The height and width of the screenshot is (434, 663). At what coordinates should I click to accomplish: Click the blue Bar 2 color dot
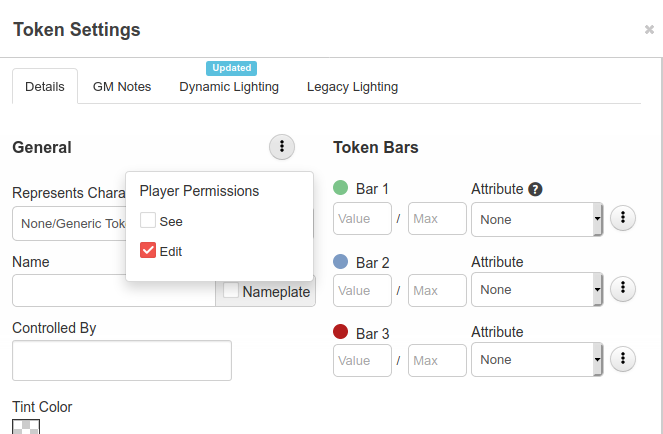pyautogui.click(x=340, y=261)
